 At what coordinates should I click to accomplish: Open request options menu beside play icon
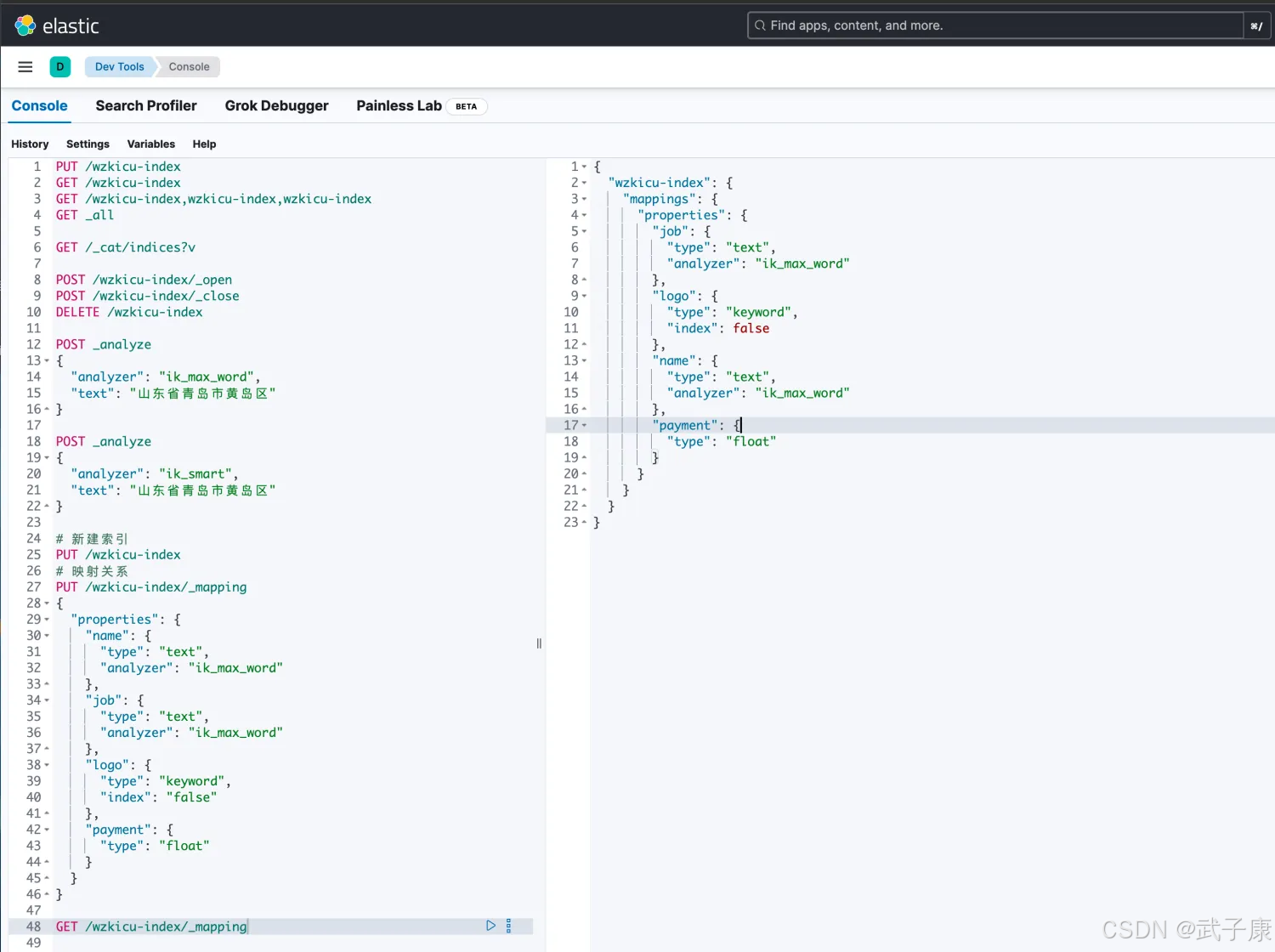(509, 926)
